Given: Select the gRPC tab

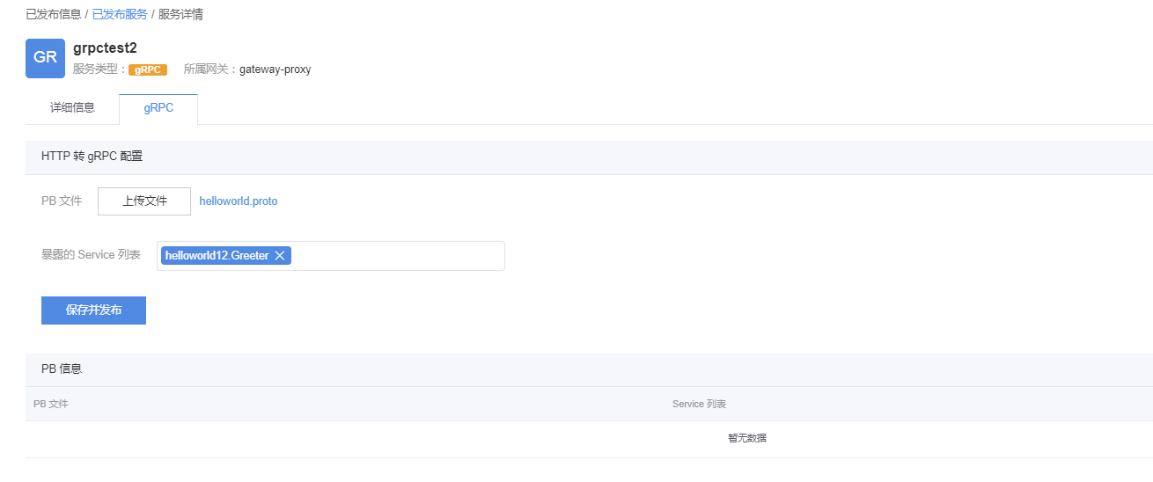Looking at the screenshot, I should (158, 108).
